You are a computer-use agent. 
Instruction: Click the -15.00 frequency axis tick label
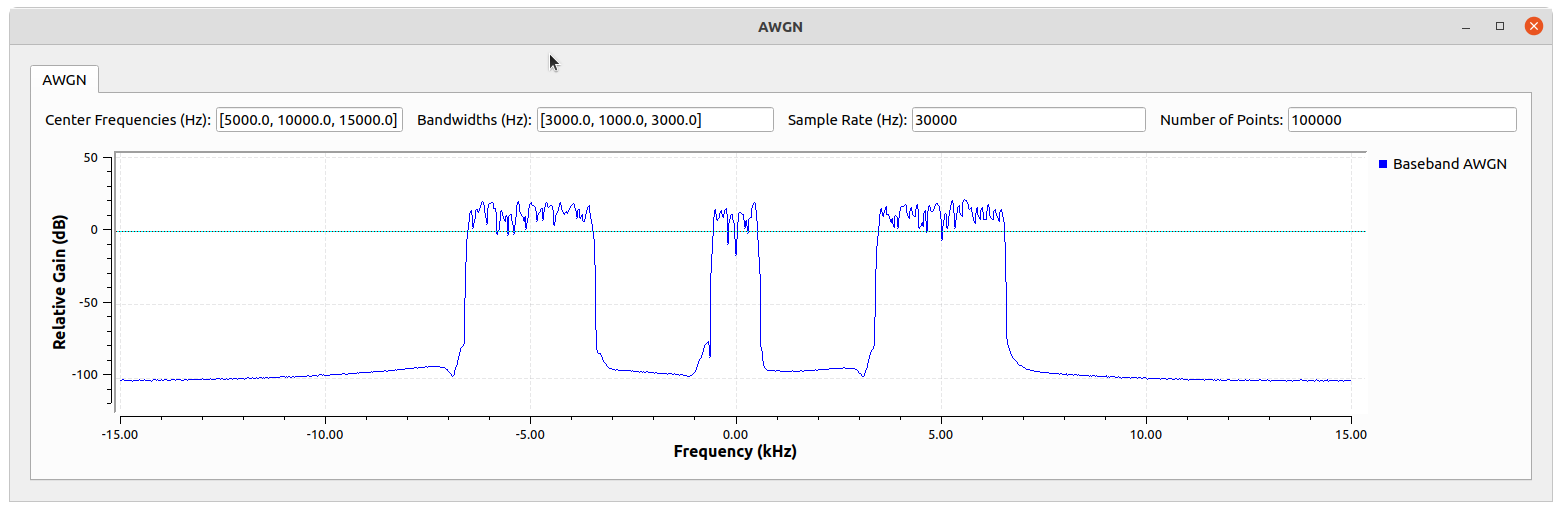[119, 434]
